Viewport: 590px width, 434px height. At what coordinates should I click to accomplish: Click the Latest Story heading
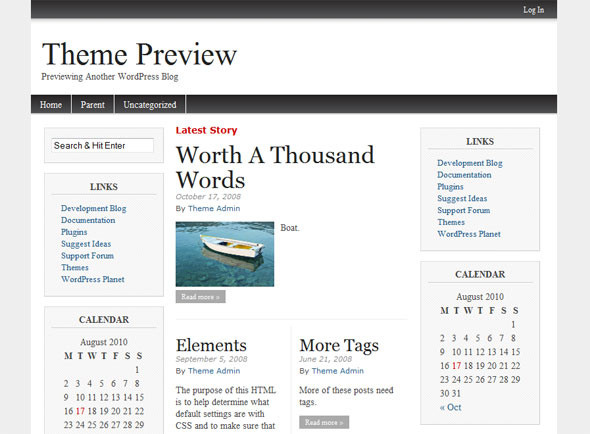[x=207, y=130]
